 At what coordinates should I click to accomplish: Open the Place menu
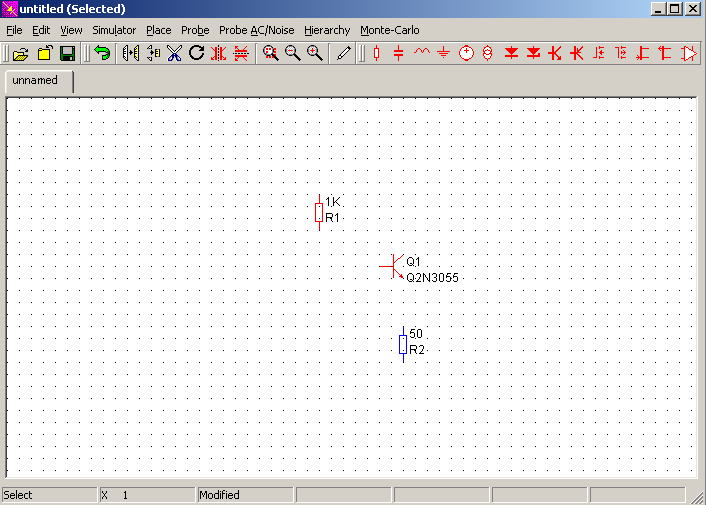158,30
